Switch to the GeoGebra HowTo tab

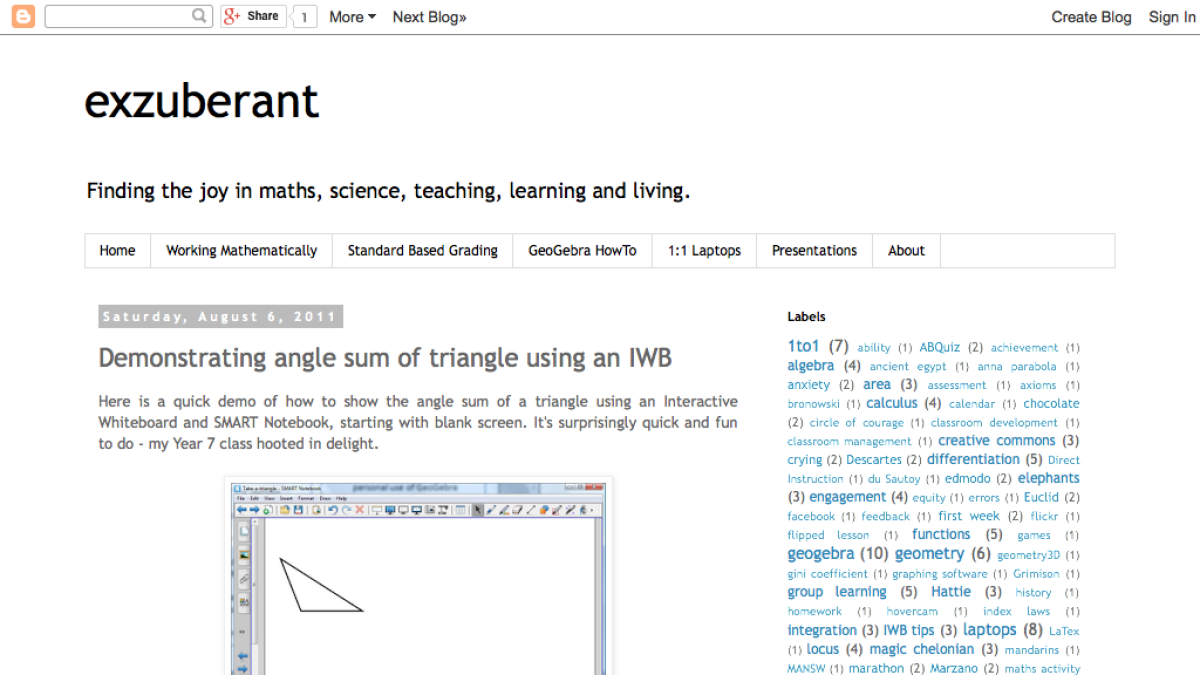point(582,250)
